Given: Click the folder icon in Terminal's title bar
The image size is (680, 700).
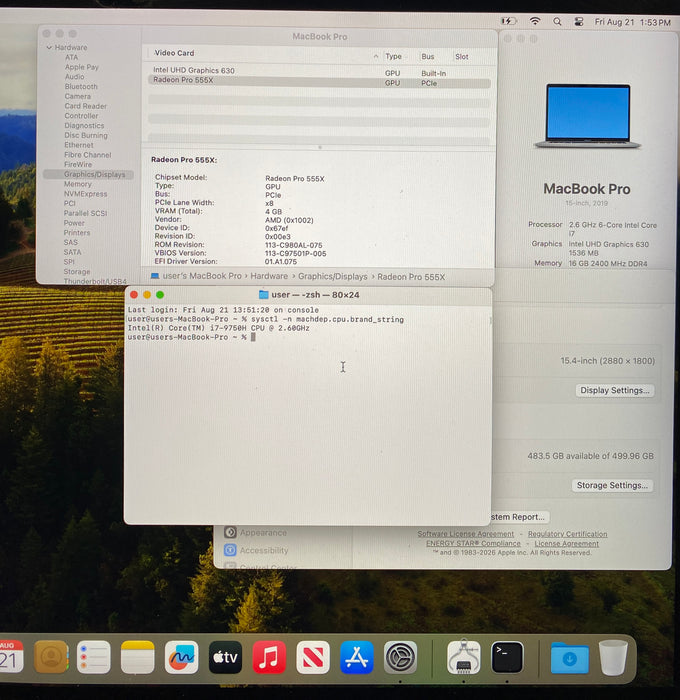Looking at the screenshot, I should pos(263,294).
